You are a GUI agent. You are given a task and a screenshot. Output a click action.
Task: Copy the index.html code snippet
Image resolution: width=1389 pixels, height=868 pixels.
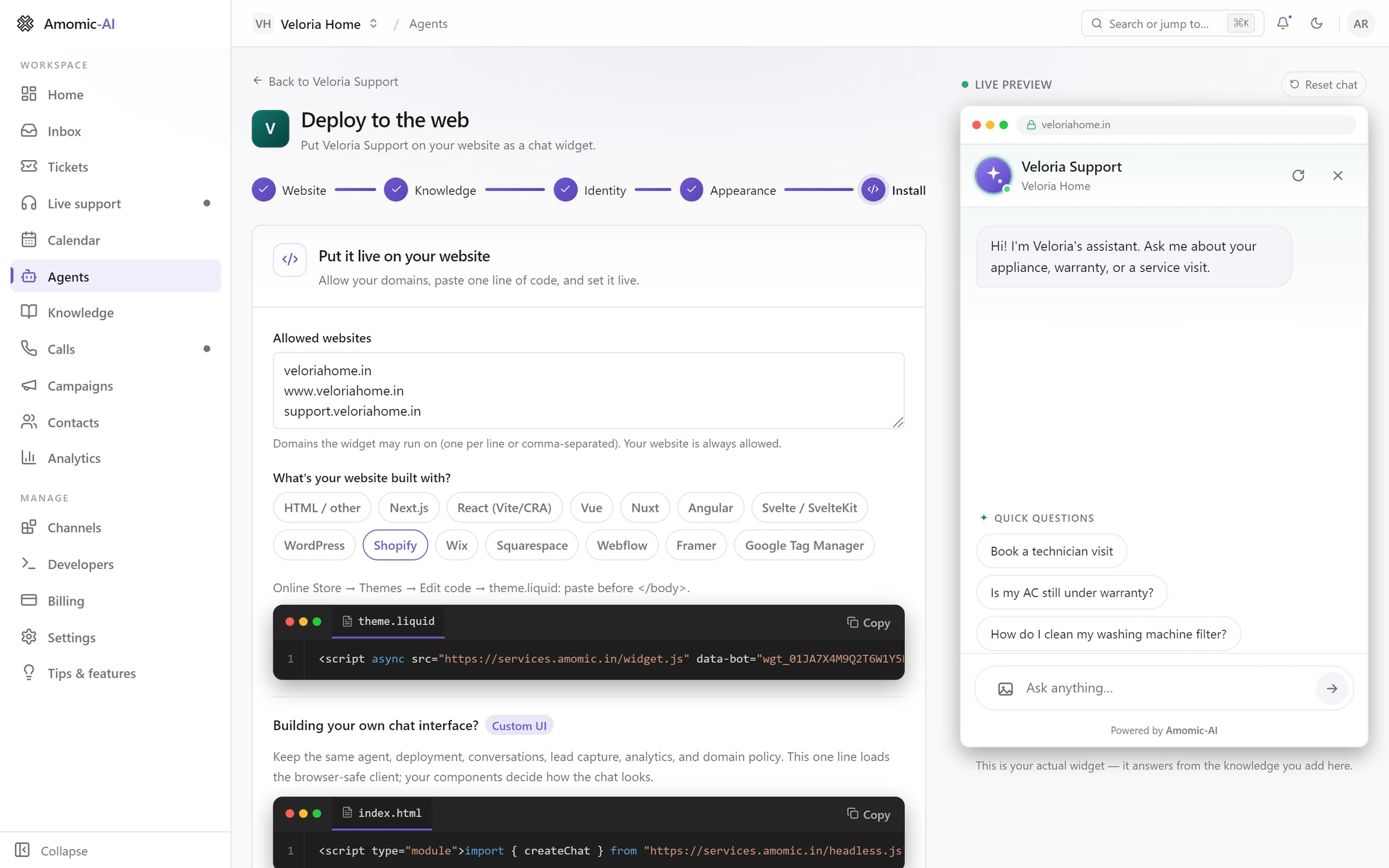(x=868, y=815)
